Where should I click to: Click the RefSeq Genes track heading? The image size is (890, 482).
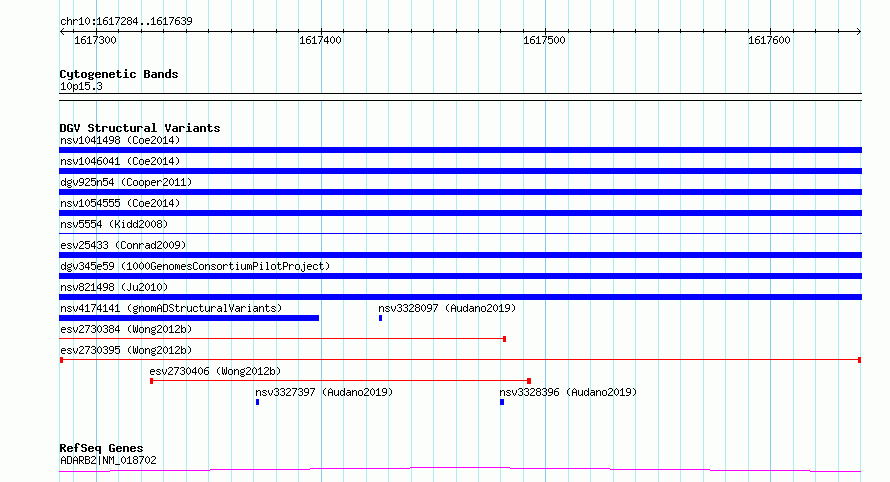pyautogui.click(x=101, y=449)
